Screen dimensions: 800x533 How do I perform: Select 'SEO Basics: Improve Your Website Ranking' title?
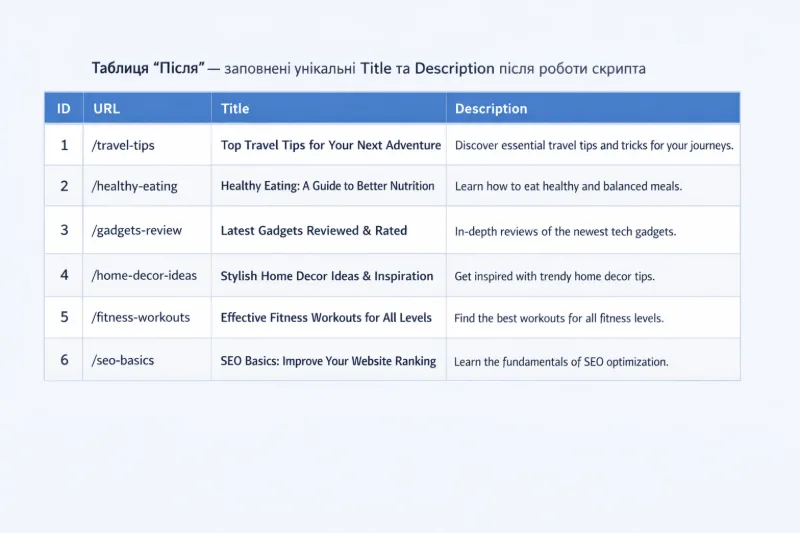328,361
